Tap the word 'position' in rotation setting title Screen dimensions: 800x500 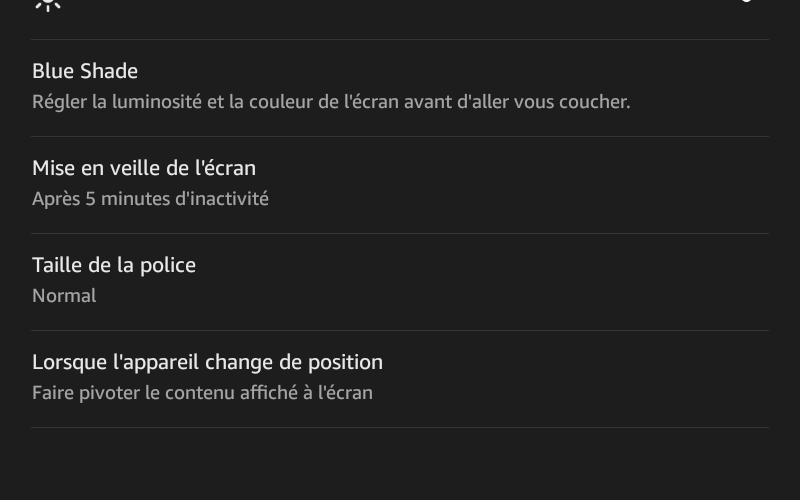click(x=345, y=363)
